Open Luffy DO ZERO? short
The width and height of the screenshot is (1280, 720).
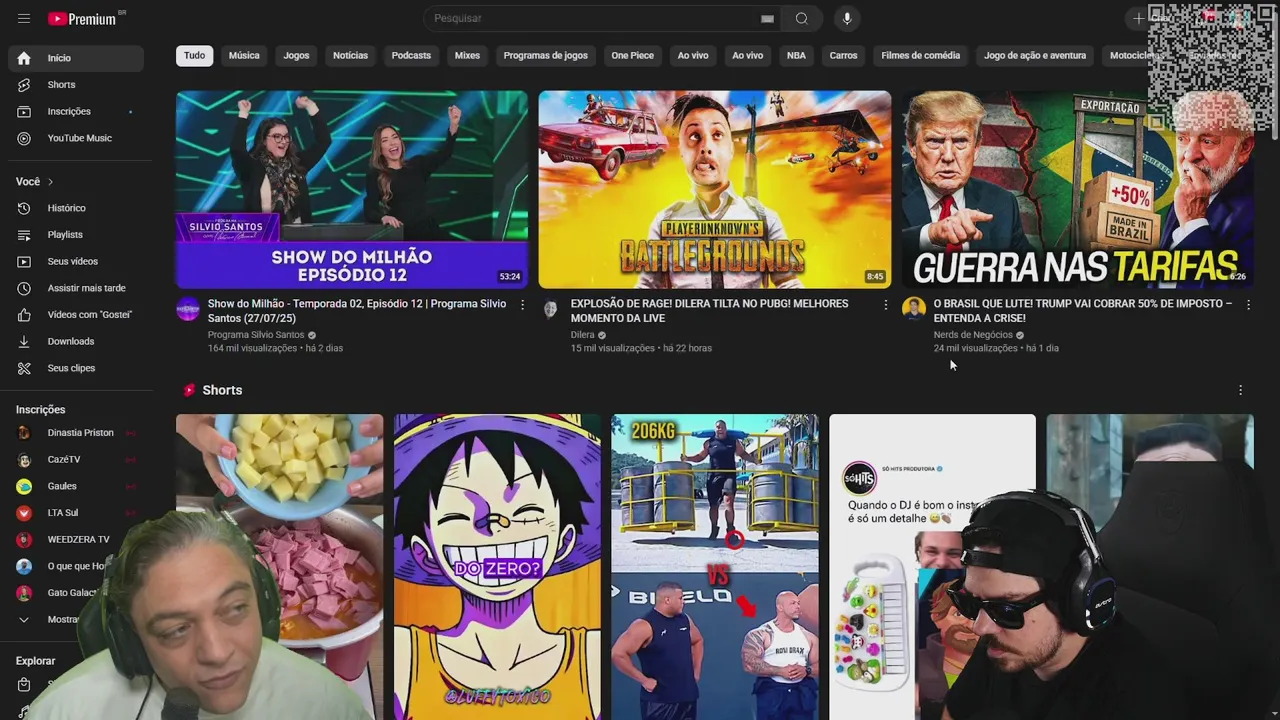[497, 567]
